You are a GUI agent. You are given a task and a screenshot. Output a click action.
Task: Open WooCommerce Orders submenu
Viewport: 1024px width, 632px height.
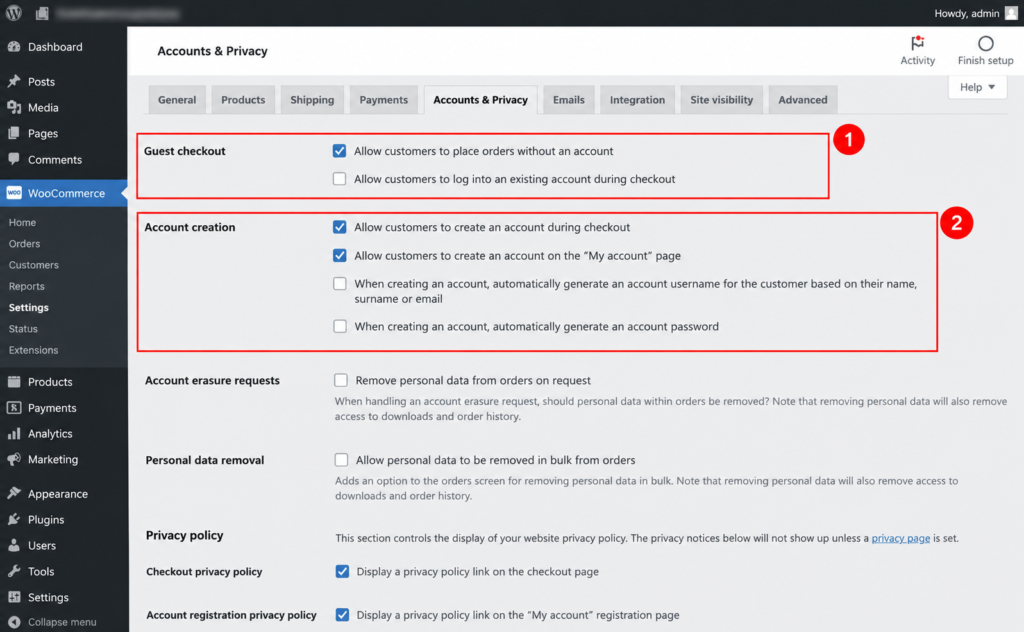coord(24,244)
